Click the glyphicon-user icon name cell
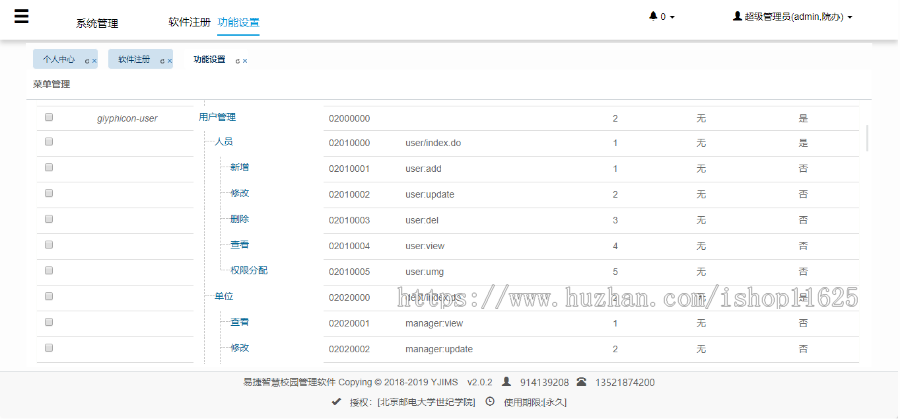Screen dimensions: 900x419 coord(127,119)
